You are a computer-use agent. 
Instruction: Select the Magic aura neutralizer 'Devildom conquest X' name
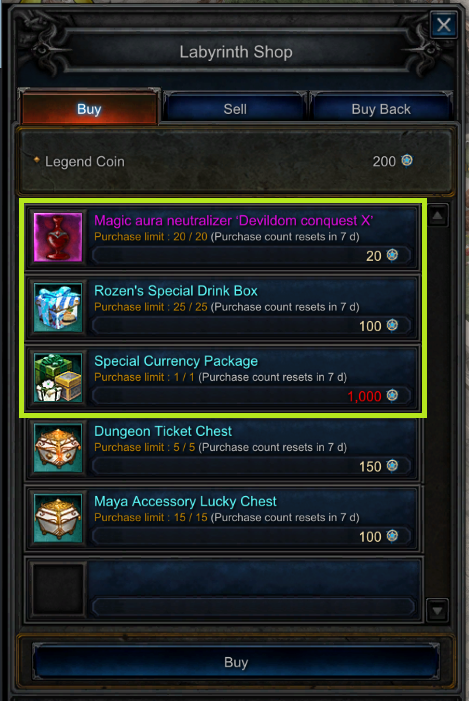tap(233, 220)
